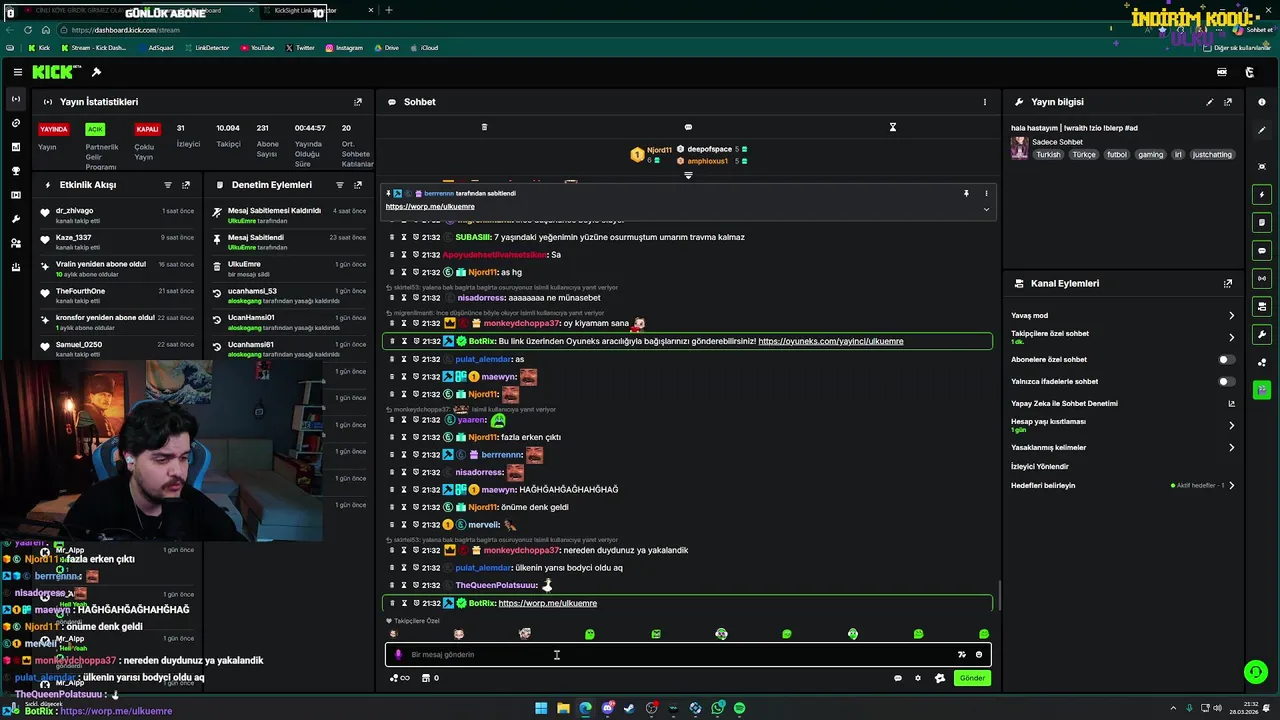The height and width of the screenshot is (720, 1280).
Task: Open the oyuneks.com donation link in chat
Action: pyautogui.click(x=830, y=341)
